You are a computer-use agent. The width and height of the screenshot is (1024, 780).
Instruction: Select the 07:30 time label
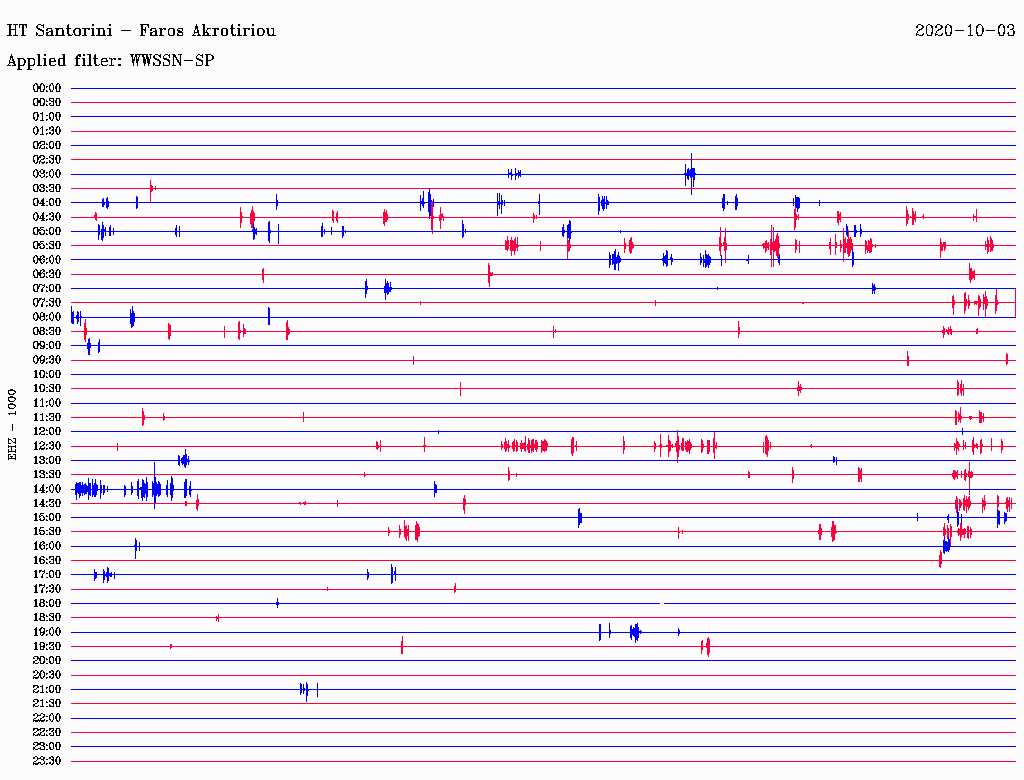point(46,303)
